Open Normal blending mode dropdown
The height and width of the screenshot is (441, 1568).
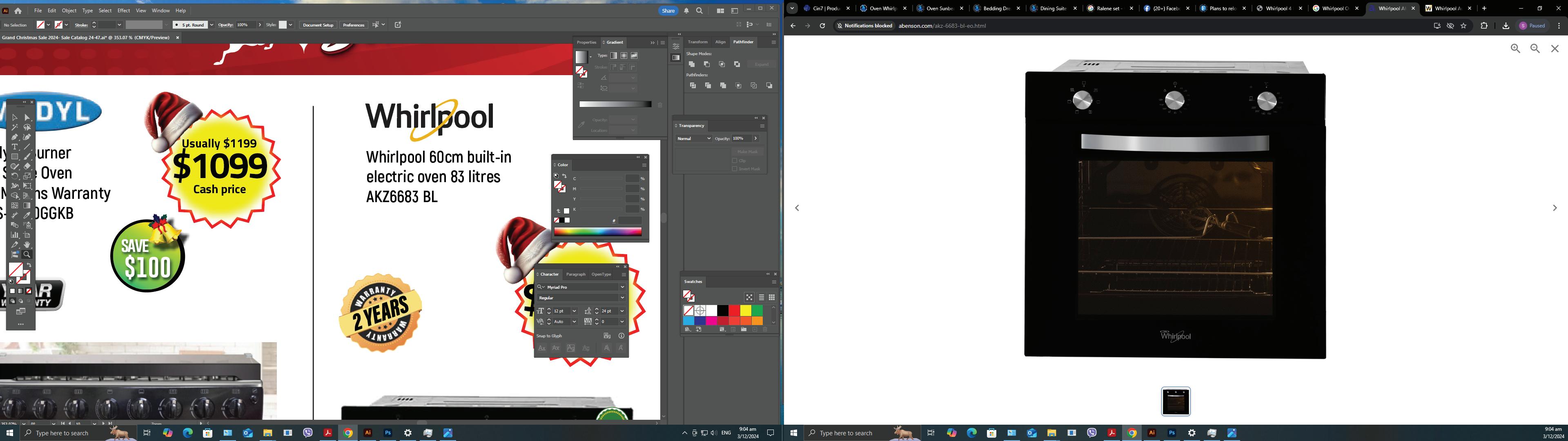click(x=693, y=139)
